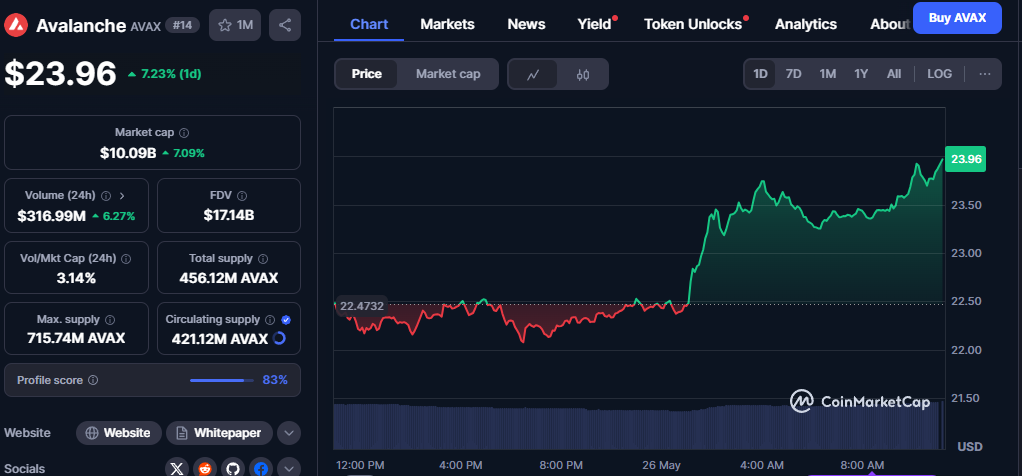
Task: Select All time range
Action: [x=894, y=74]
